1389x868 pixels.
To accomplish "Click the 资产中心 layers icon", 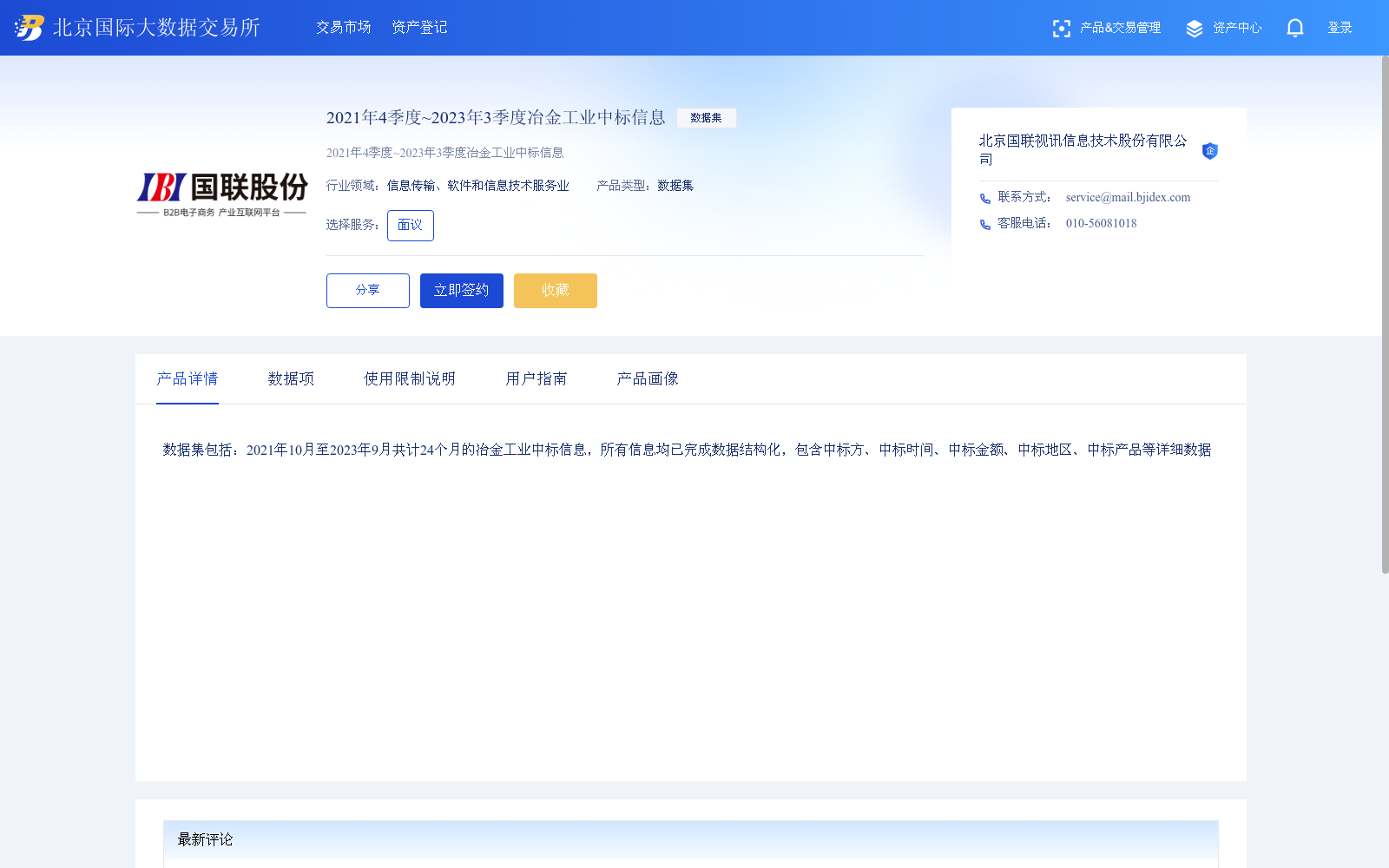I will [1195, 29].
